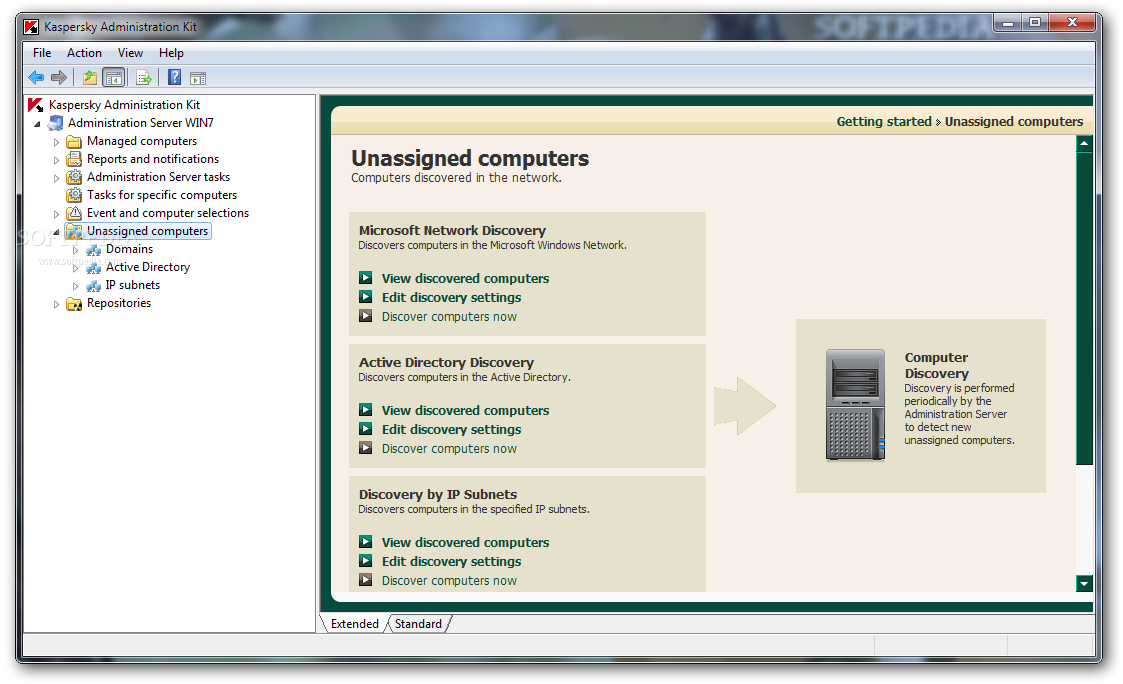Switch to the Extended tab

[354, 624]
